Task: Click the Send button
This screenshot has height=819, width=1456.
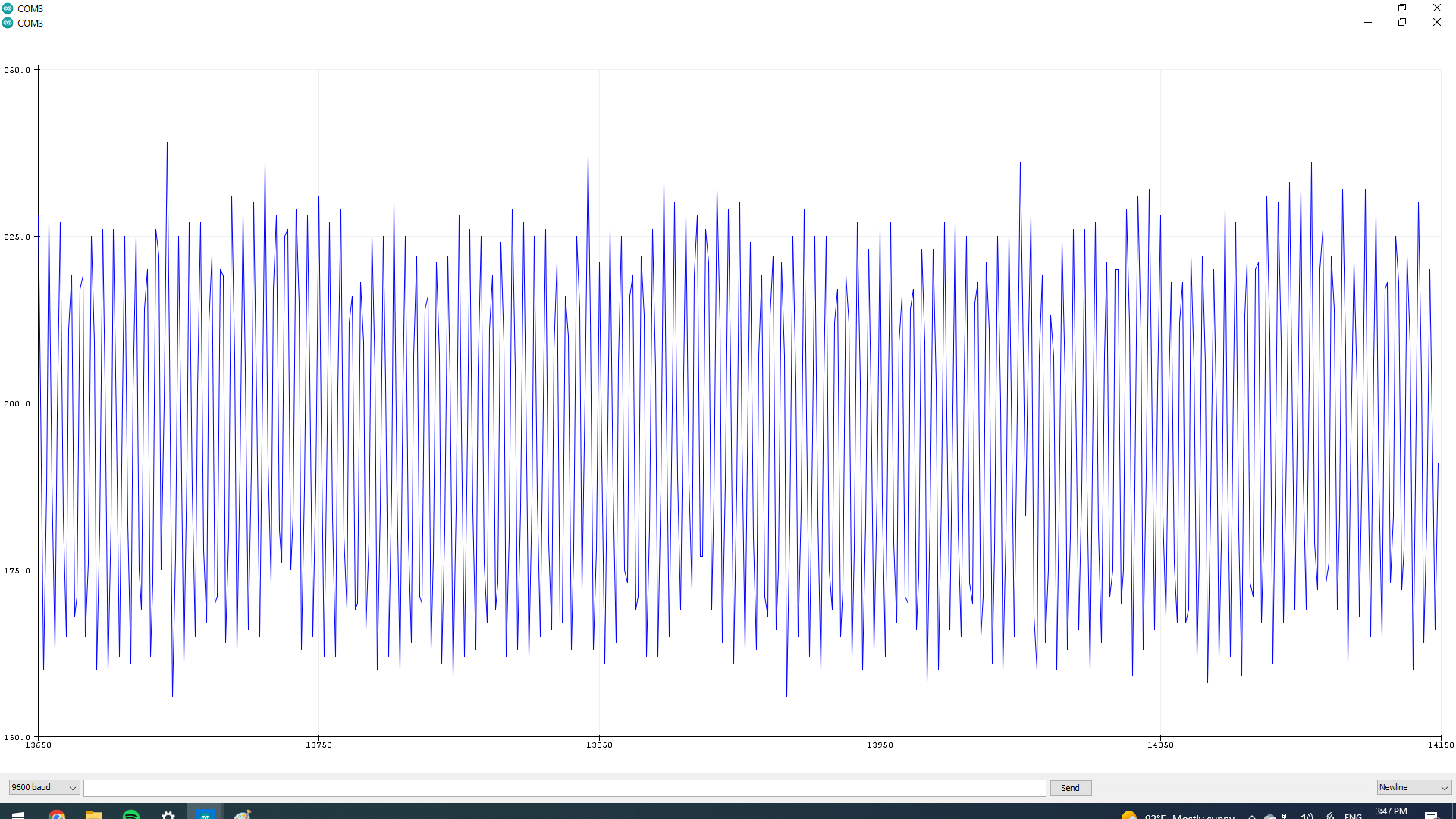Action: point(1070,788)
